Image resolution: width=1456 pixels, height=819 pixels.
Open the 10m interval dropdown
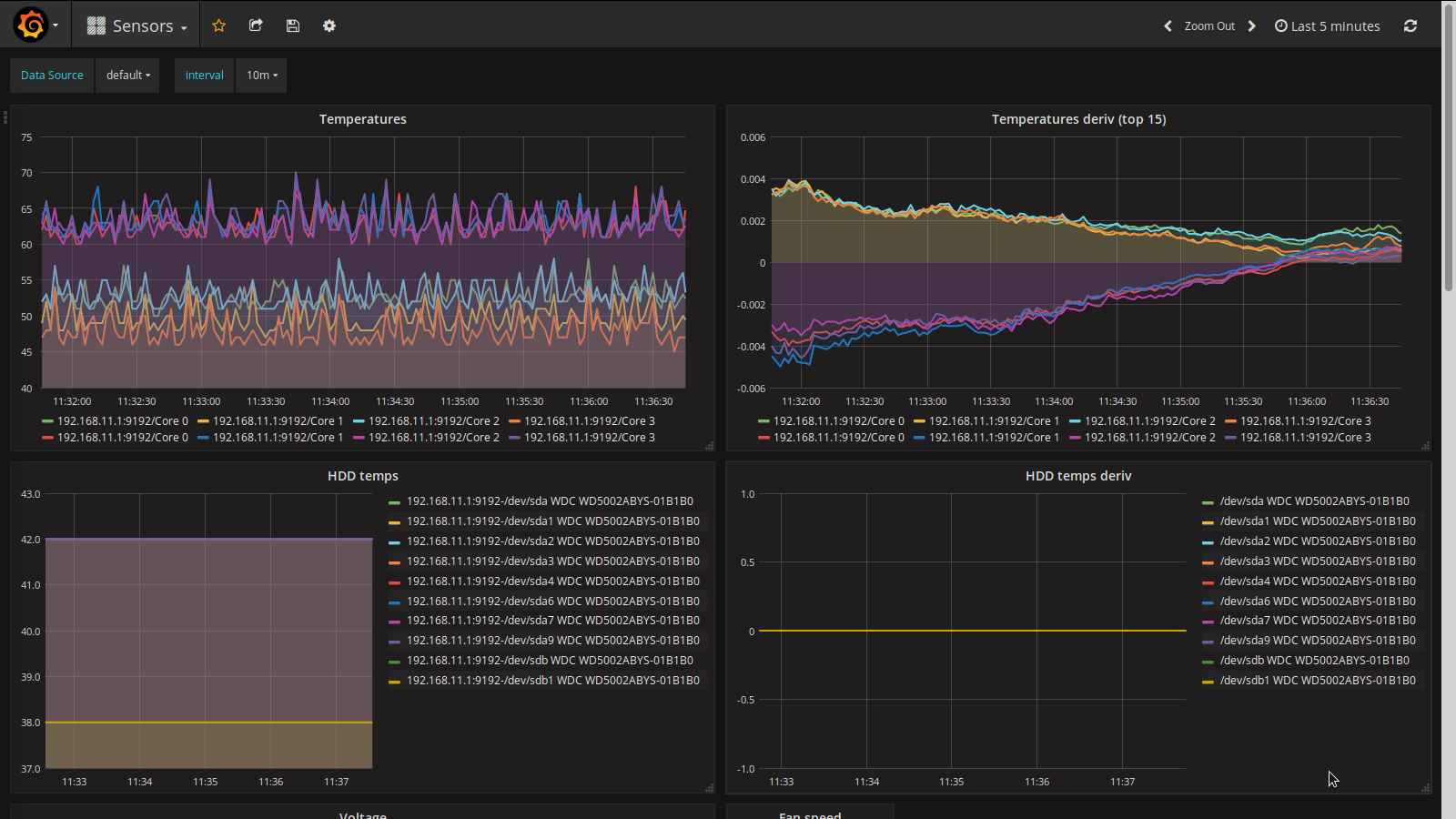262,76
